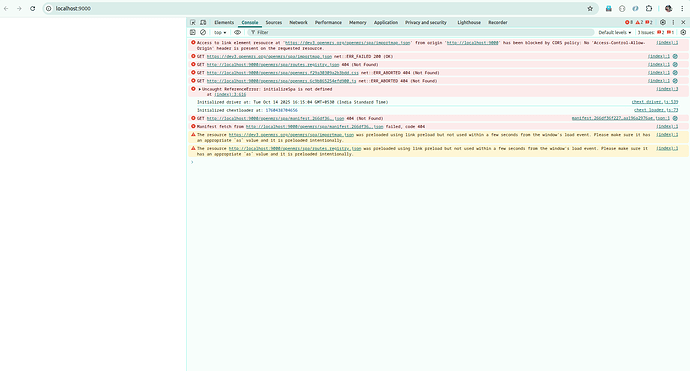The width and height of the screenshot is (690, 371).
Task: Activate the inspect element picker
Action: click(193, 22)
